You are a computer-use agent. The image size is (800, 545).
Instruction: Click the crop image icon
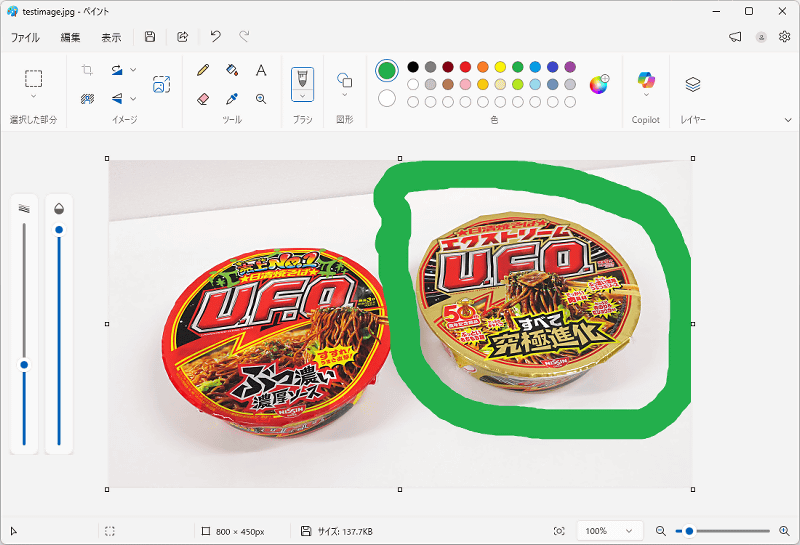(x=87, y=70)
